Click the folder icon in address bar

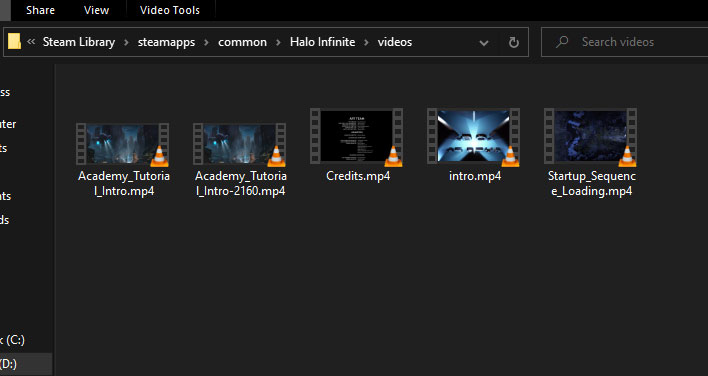tap(14, 42)
